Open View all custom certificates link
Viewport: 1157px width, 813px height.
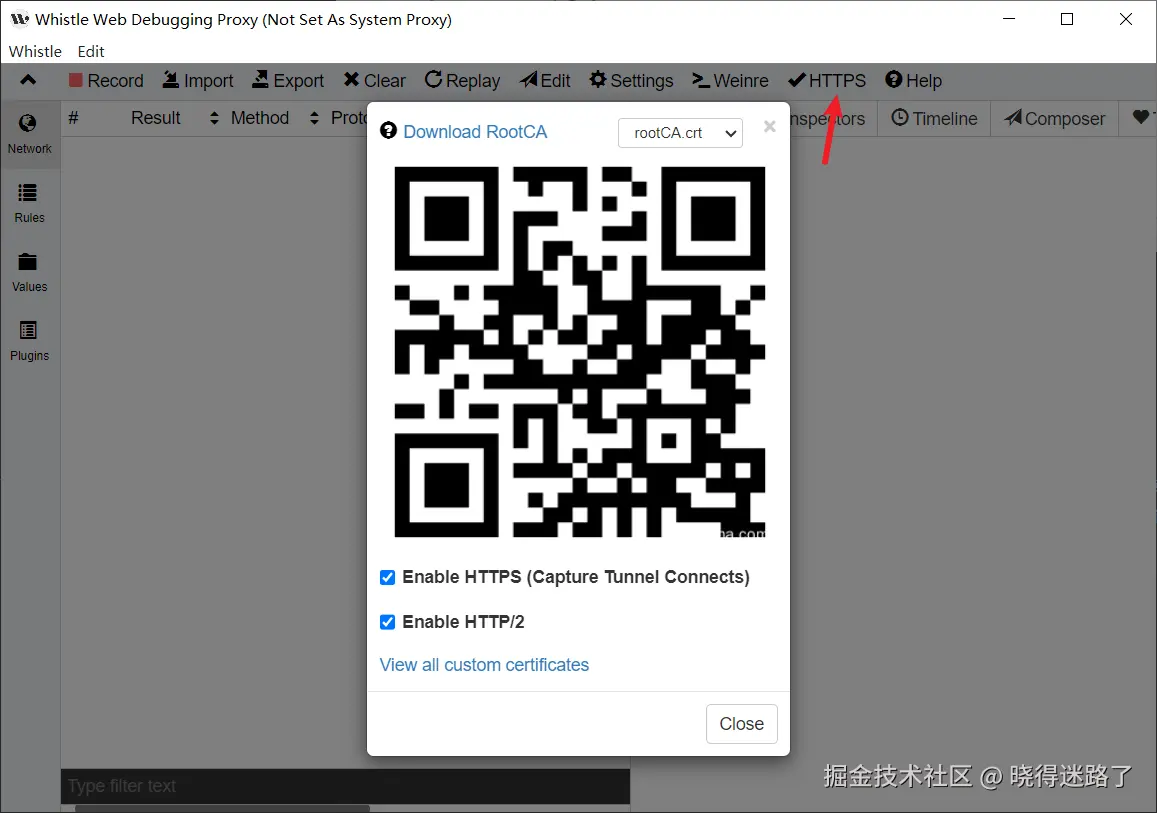click(484, 665)
